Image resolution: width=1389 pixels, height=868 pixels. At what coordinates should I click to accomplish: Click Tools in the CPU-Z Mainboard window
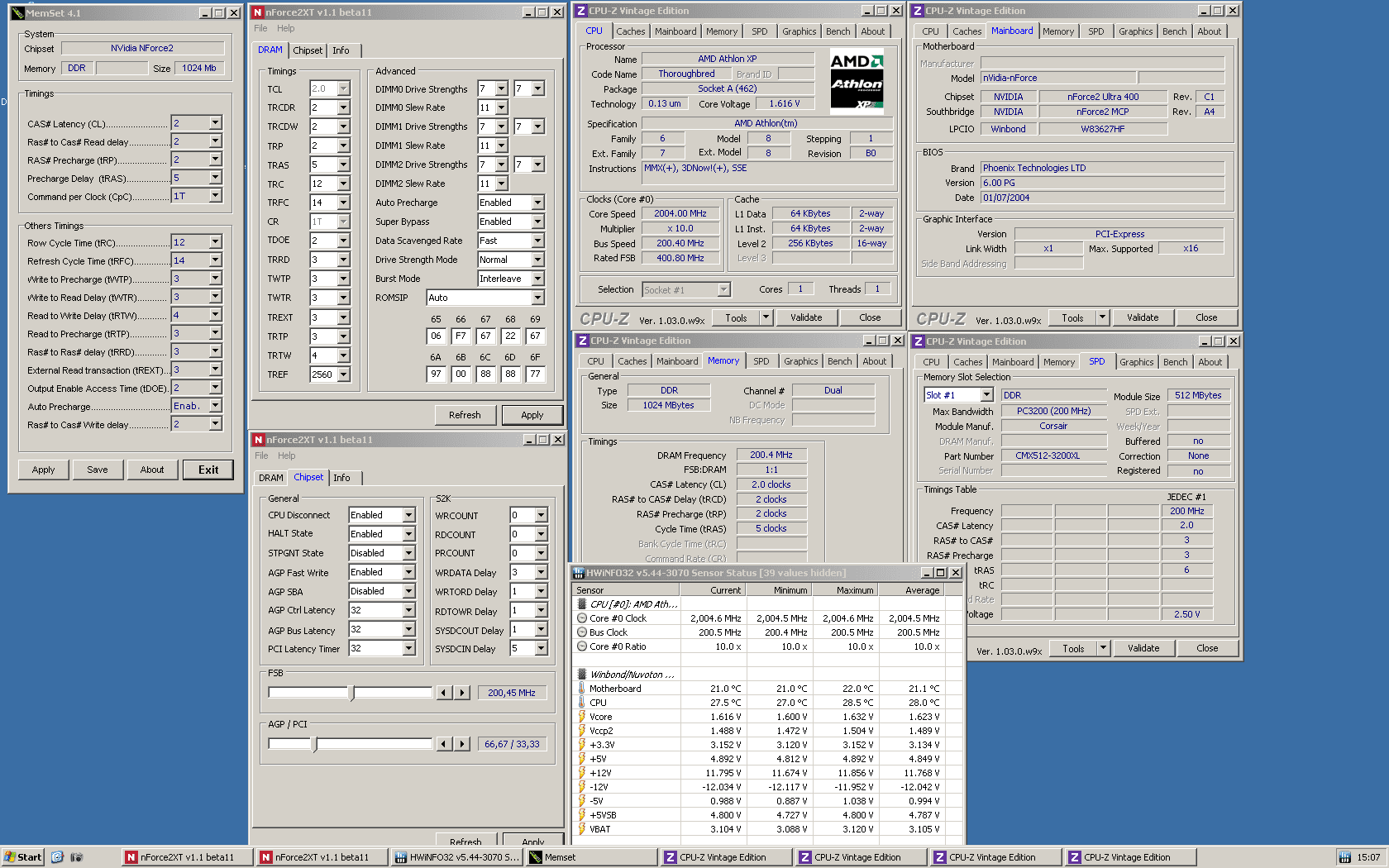(1072, 317)
